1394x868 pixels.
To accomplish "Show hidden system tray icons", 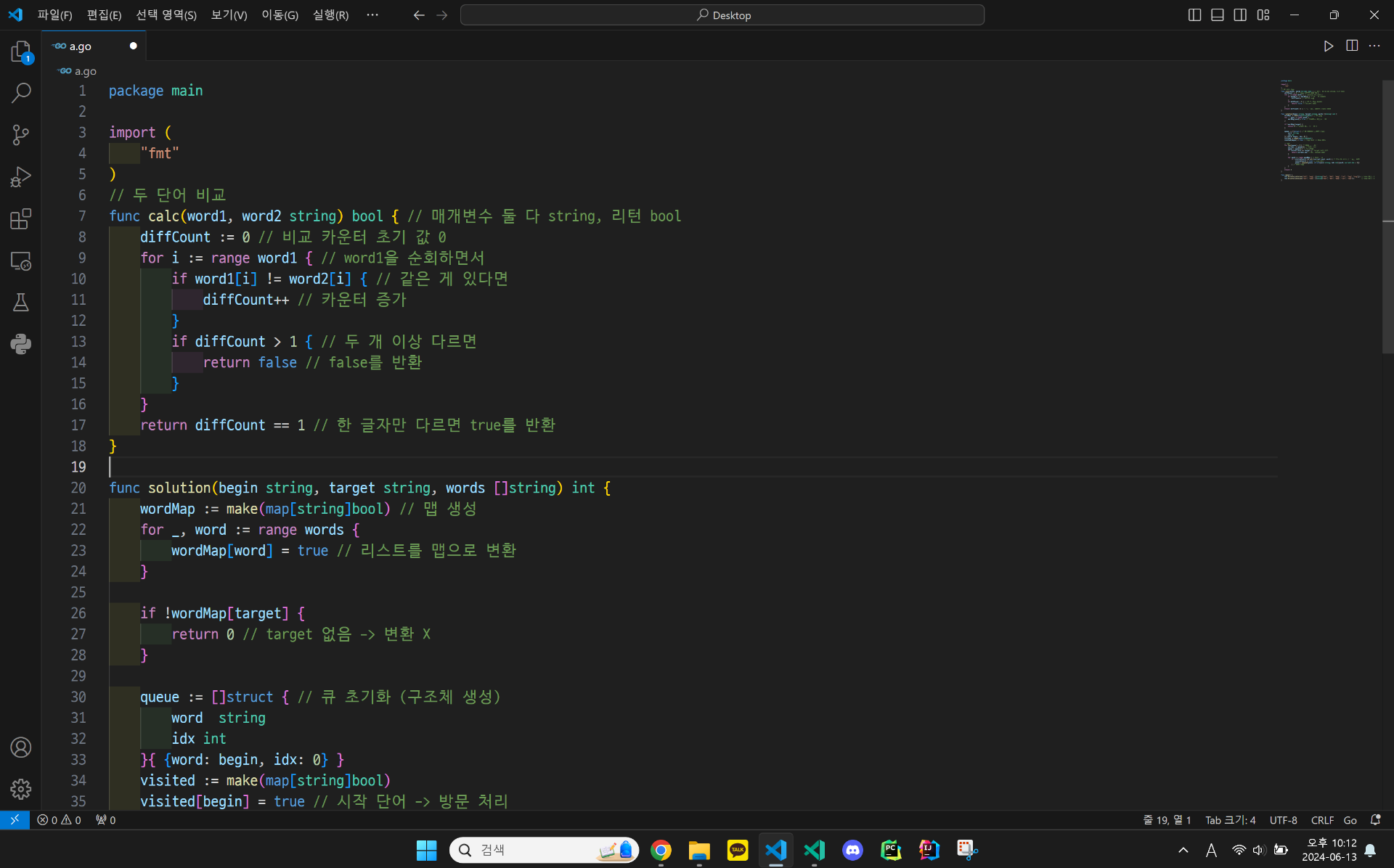I will tap(1183, 850).
